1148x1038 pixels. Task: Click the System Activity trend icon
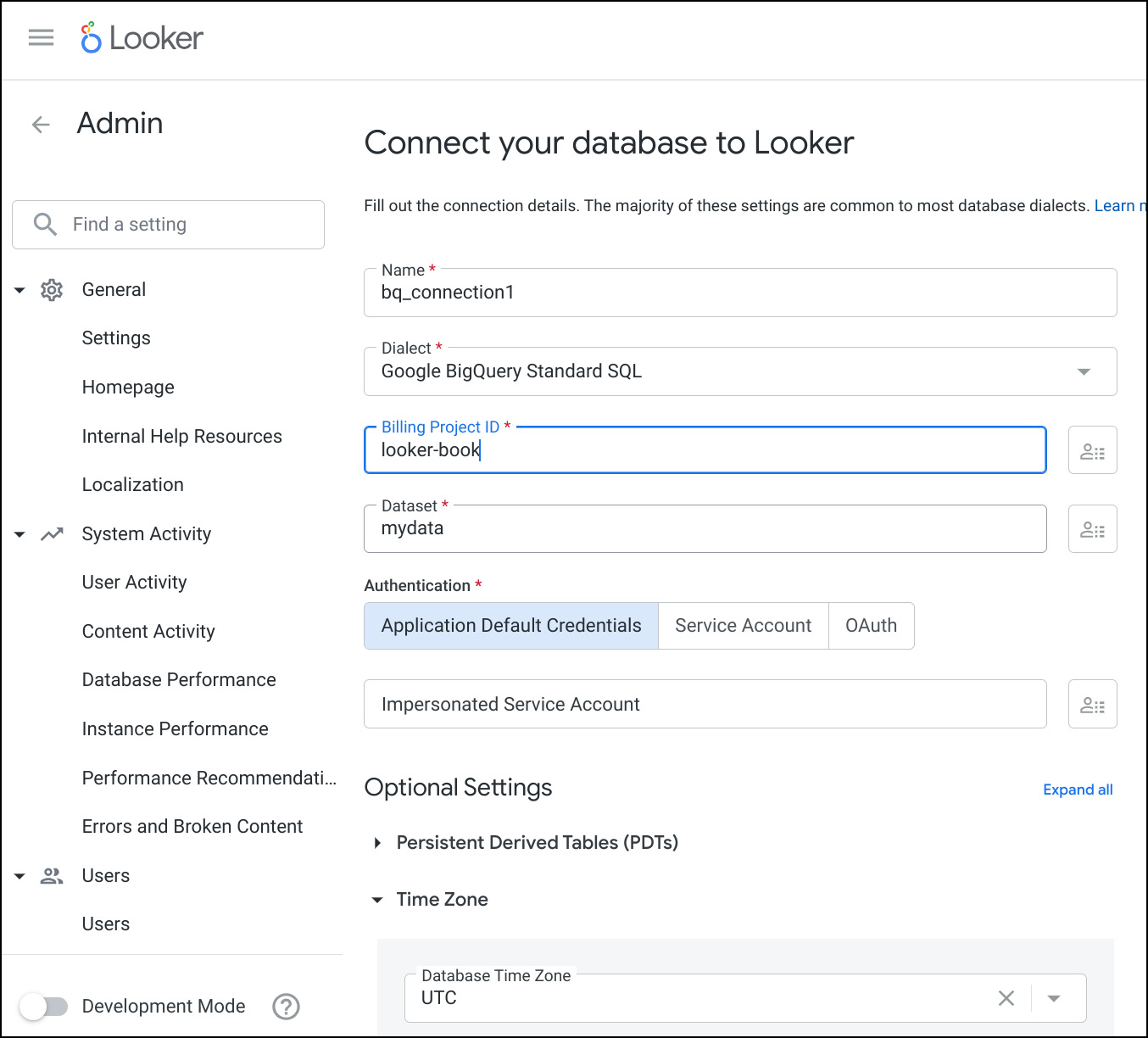52,534
